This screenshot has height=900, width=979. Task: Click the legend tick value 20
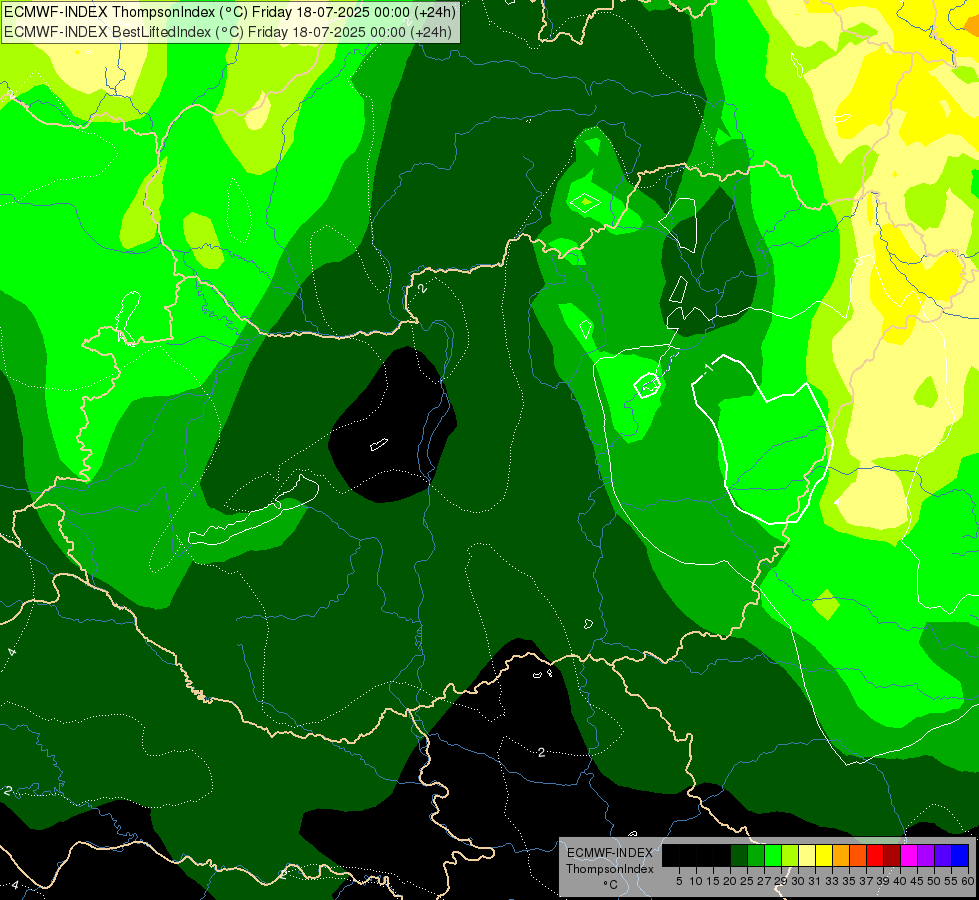(x=730, y=881)
